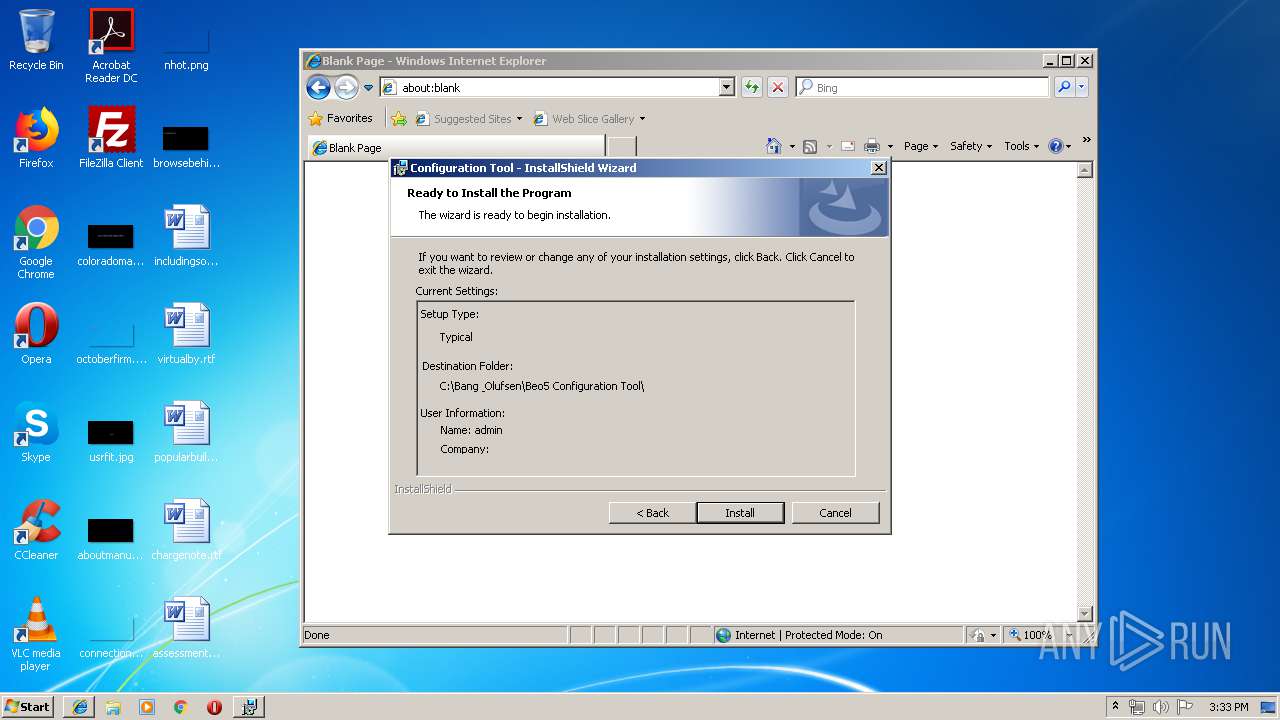Expand the address bar URL dropdown
This screenshot has width=1280, height=720.
tap(727, 88)
